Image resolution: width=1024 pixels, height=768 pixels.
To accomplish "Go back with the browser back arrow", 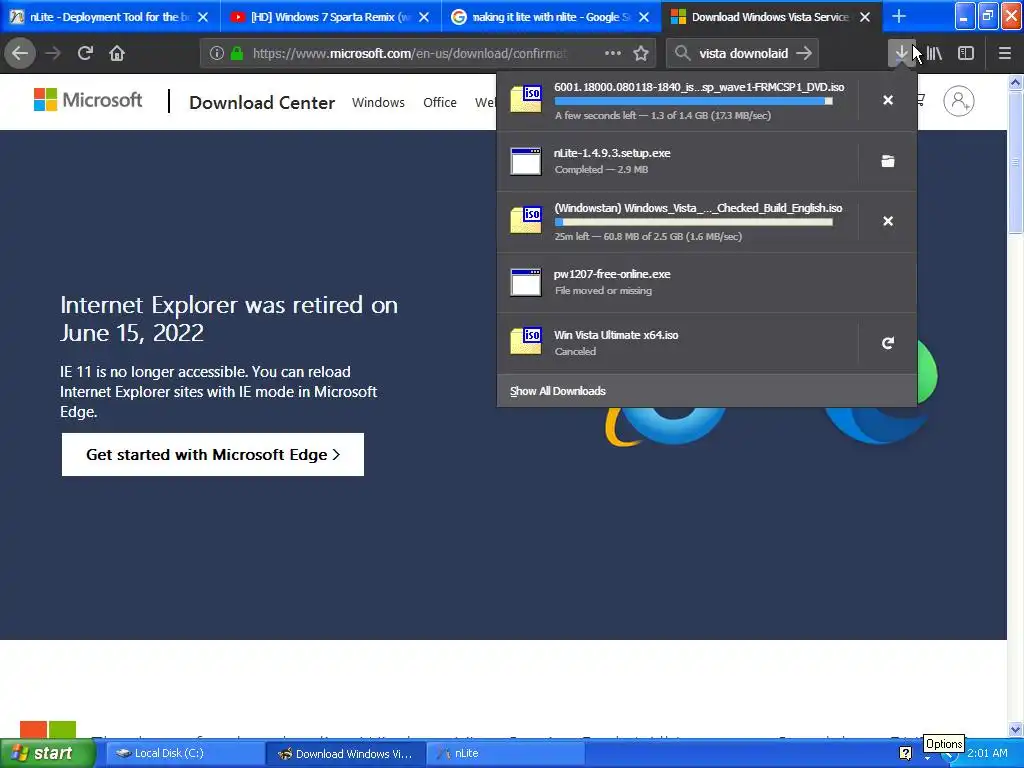I will [x=20, y=53].
